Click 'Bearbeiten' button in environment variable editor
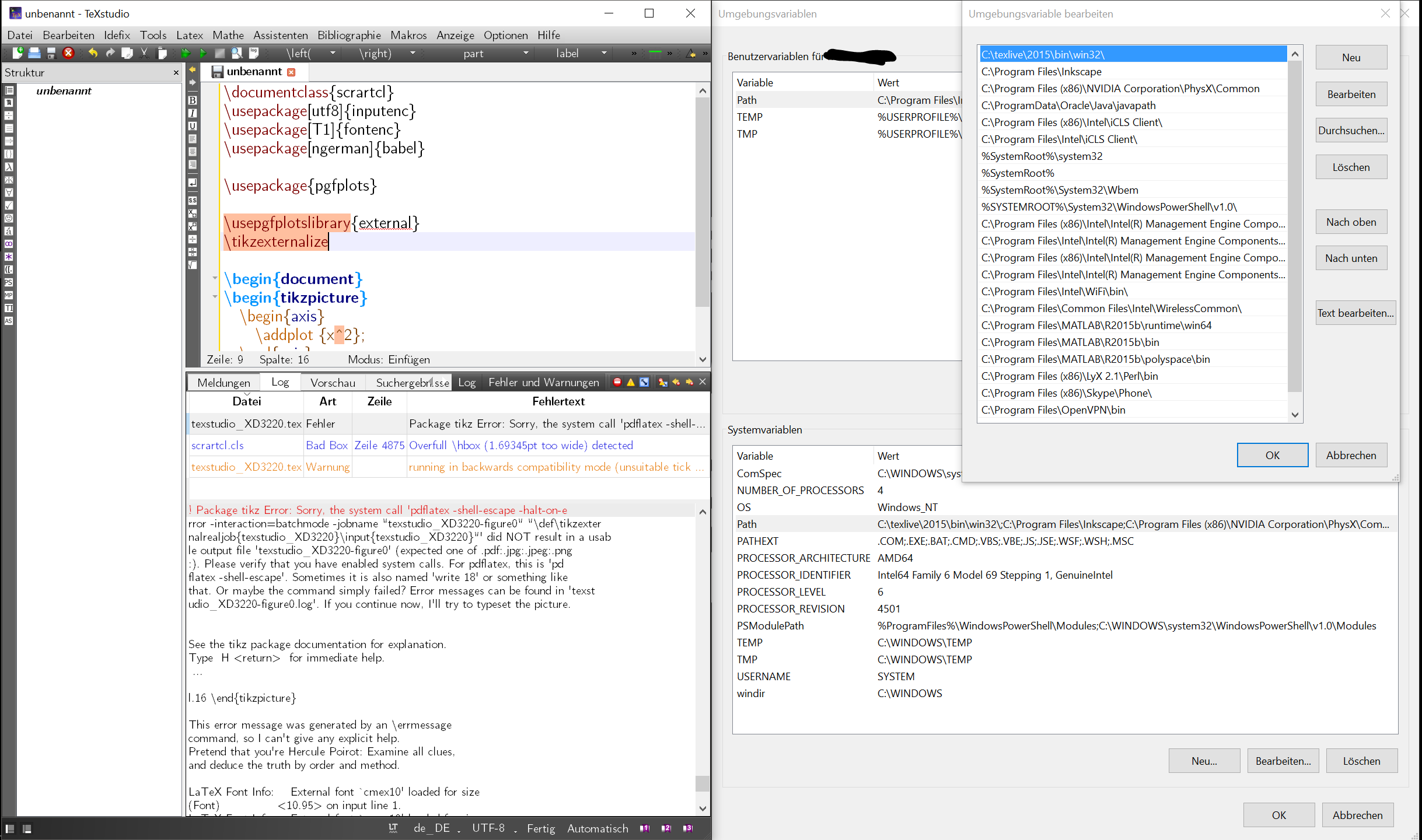 click(x=1351, y=93)
